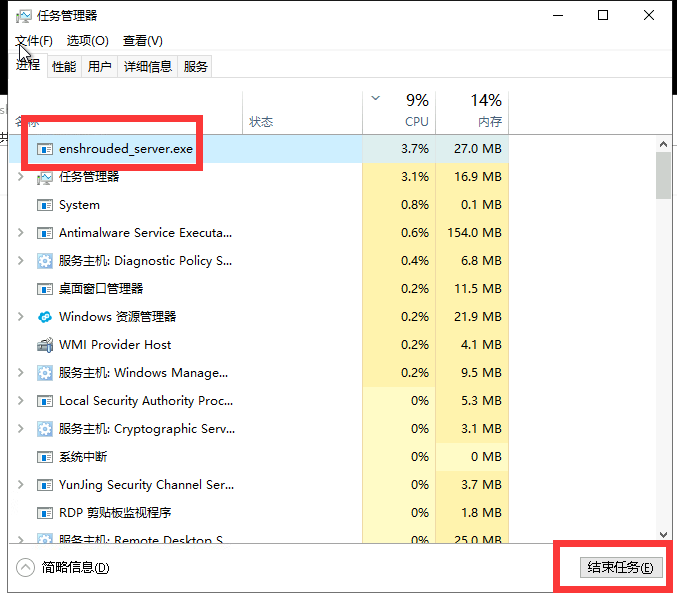
Task: Expand the 任务管理器 process group
Action: click(20, 177)
